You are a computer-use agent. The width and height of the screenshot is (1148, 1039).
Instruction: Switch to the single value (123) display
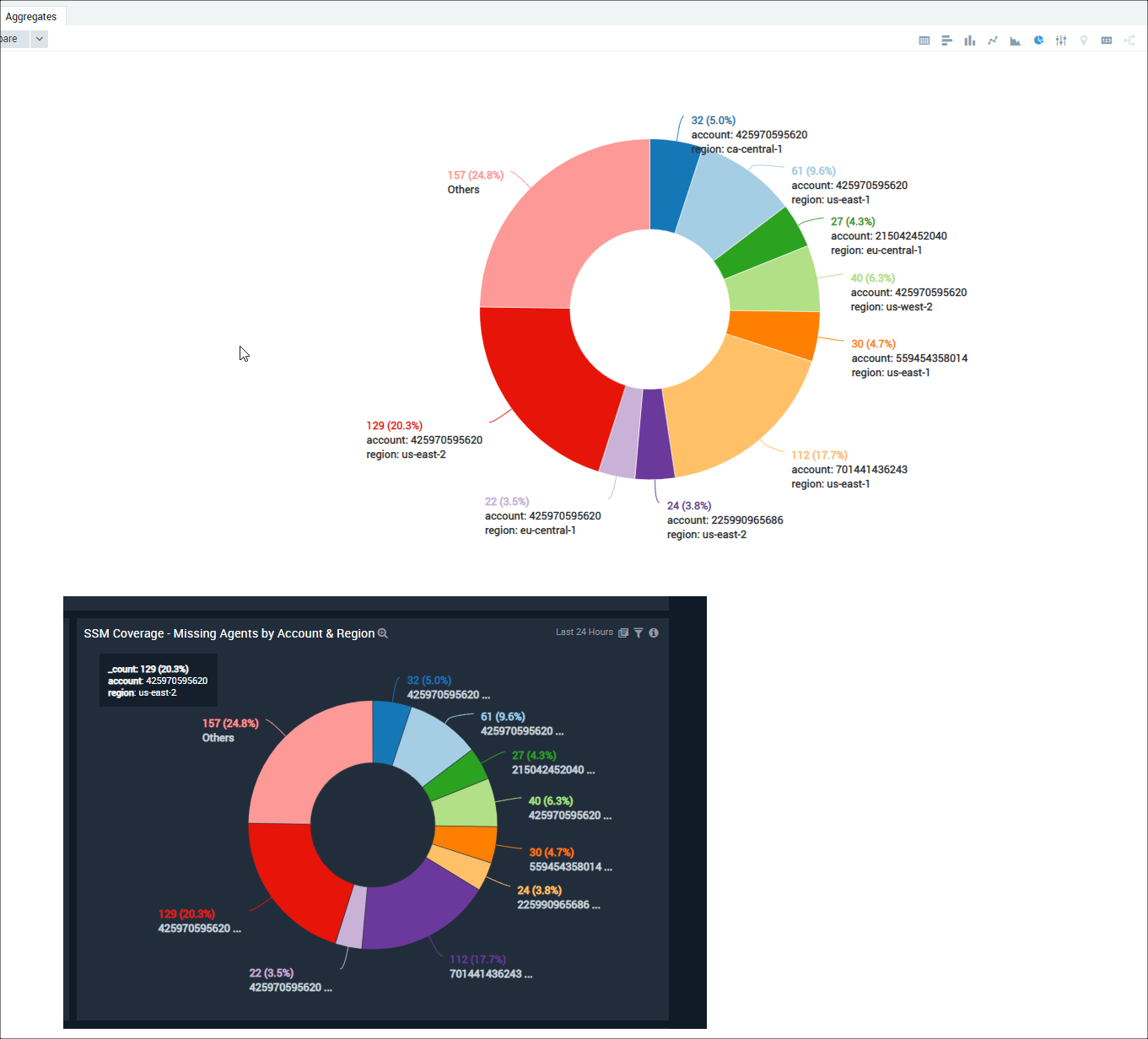click(1106, 40)
